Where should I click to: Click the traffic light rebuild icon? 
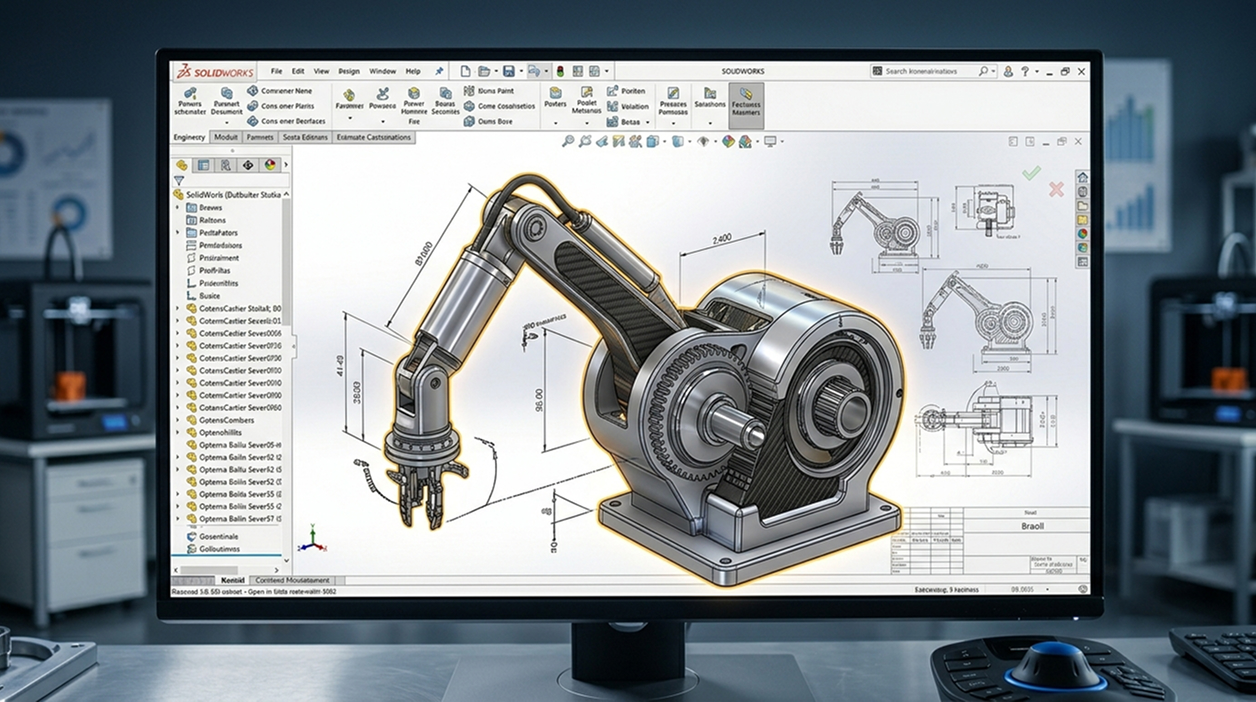click(560, 71)
